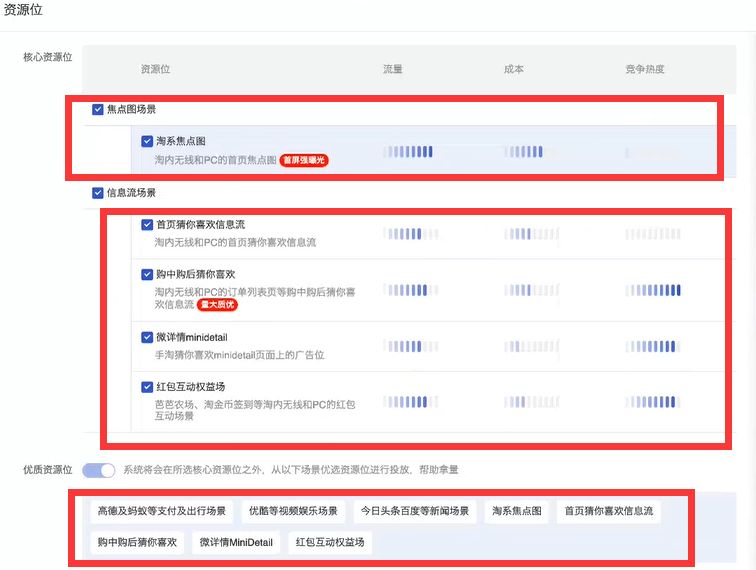Image resolution: width=756 pixels, height=570 pixels.
Task: Toggle the 首页猜你喜欢信息流 checkbox
Action: click(147, 225)
